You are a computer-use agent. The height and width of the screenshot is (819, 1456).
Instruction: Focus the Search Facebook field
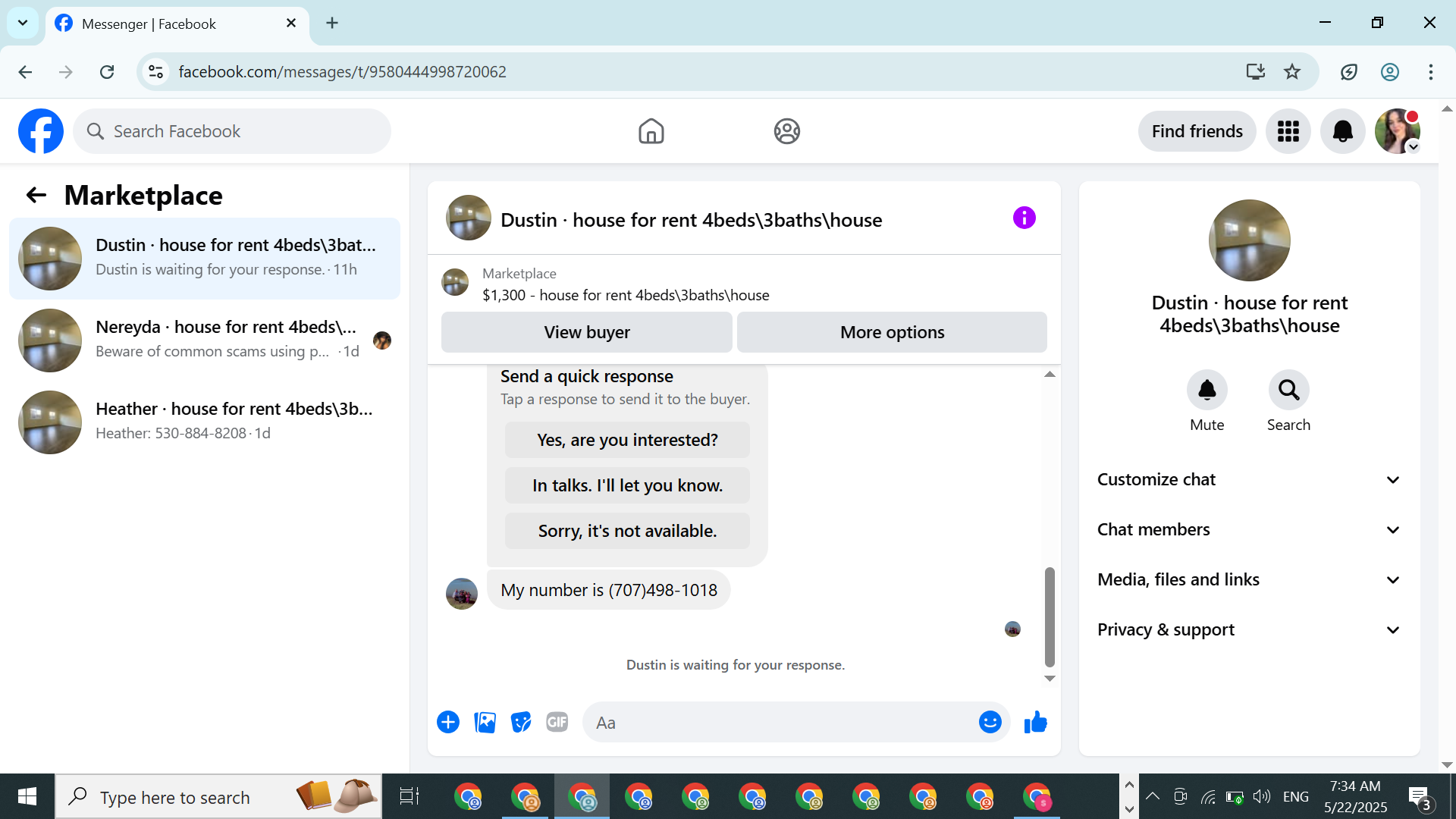coord(232,131)
